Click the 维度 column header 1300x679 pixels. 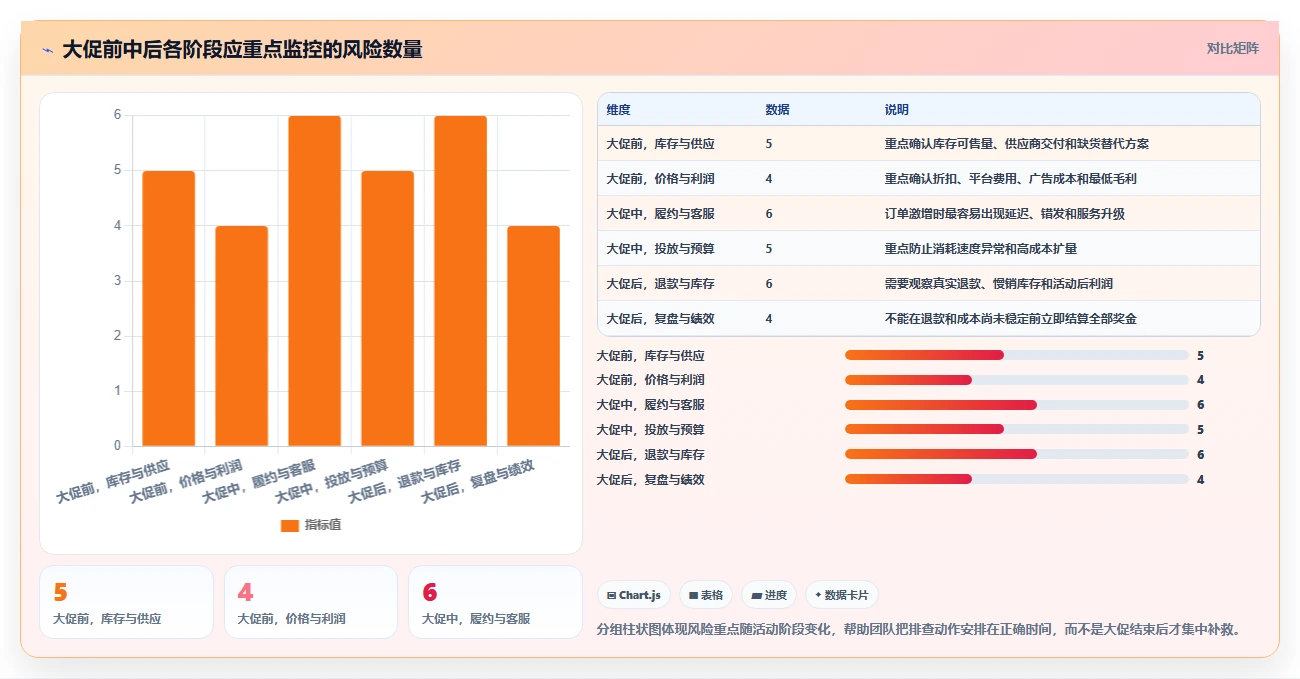(x=618, y=109)
